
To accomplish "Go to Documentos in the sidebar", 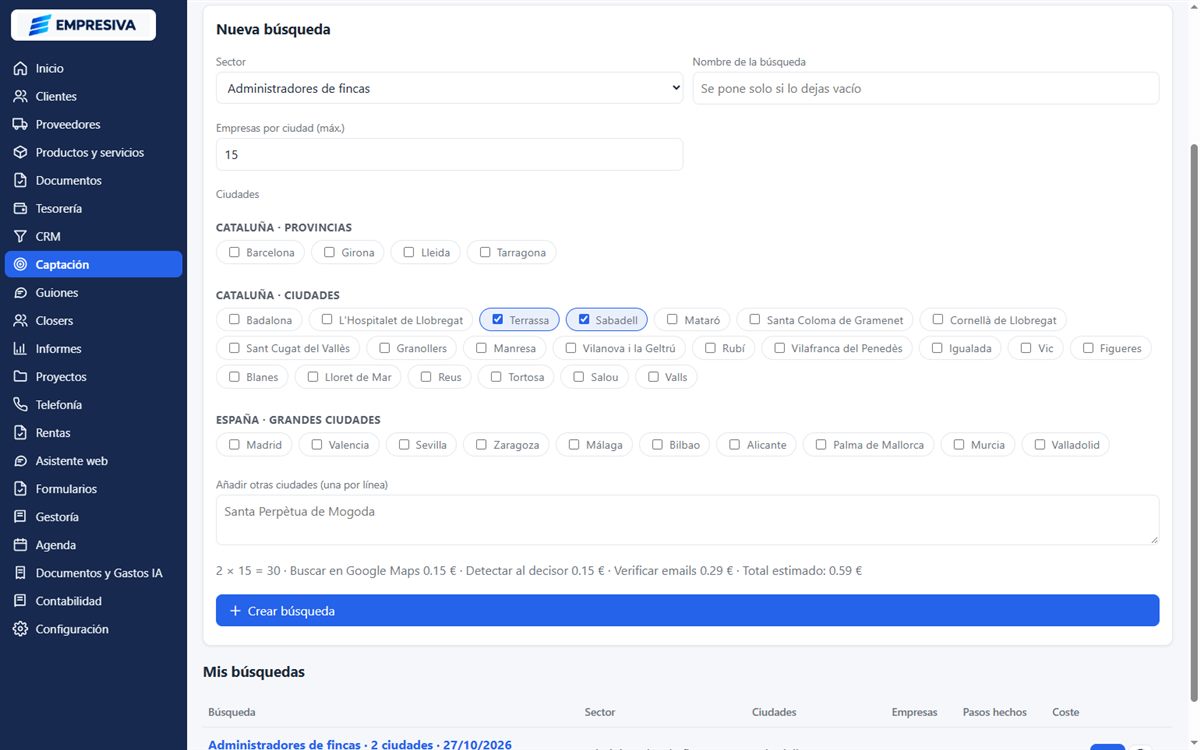I will point(94,181).
